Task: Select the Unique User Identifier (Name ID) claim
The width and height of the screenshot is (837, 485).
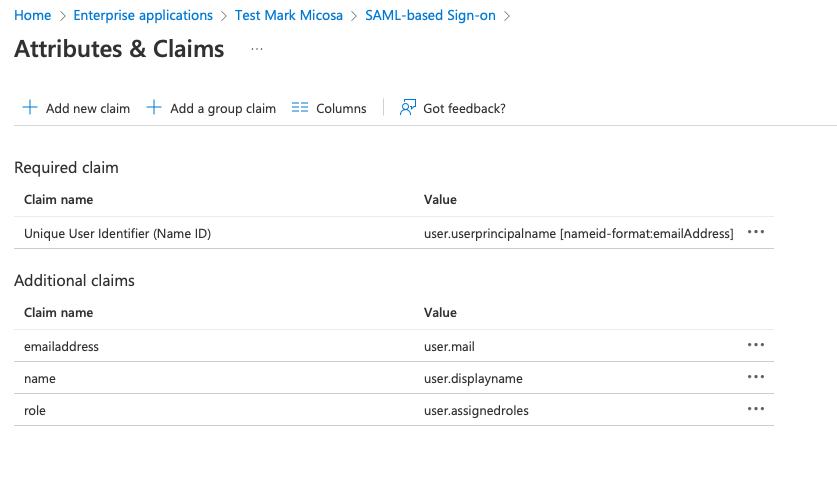Action: [117, 233]
